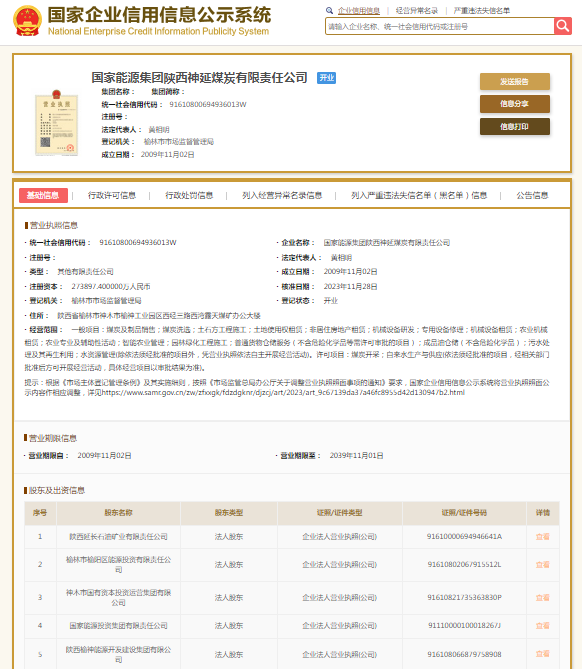Screen dimensions: 582x669
Task: Switch to the 基础信息 tab
Action: [x=43, y=195]
